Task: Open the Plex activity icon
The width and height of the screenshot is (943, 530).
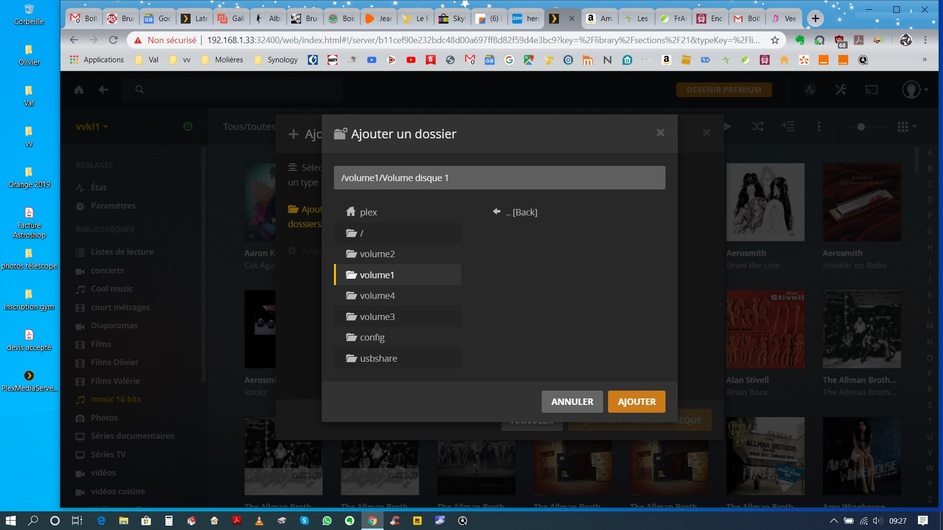Action: click(x=810, y=90)
